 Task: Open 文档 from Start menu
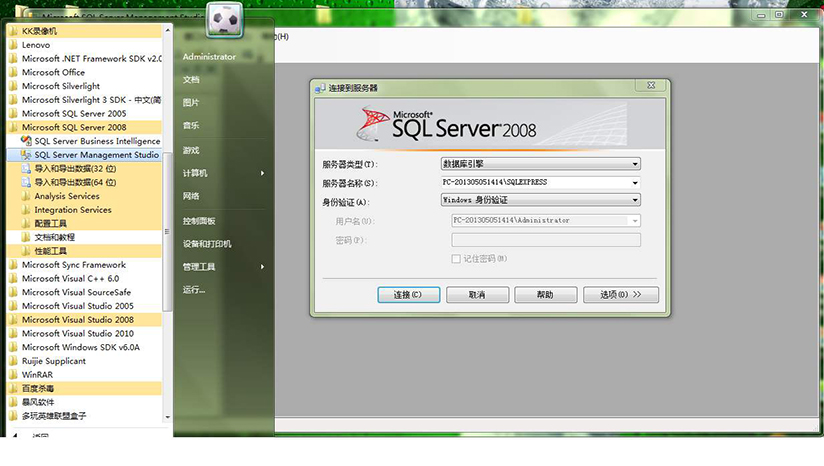191,79
